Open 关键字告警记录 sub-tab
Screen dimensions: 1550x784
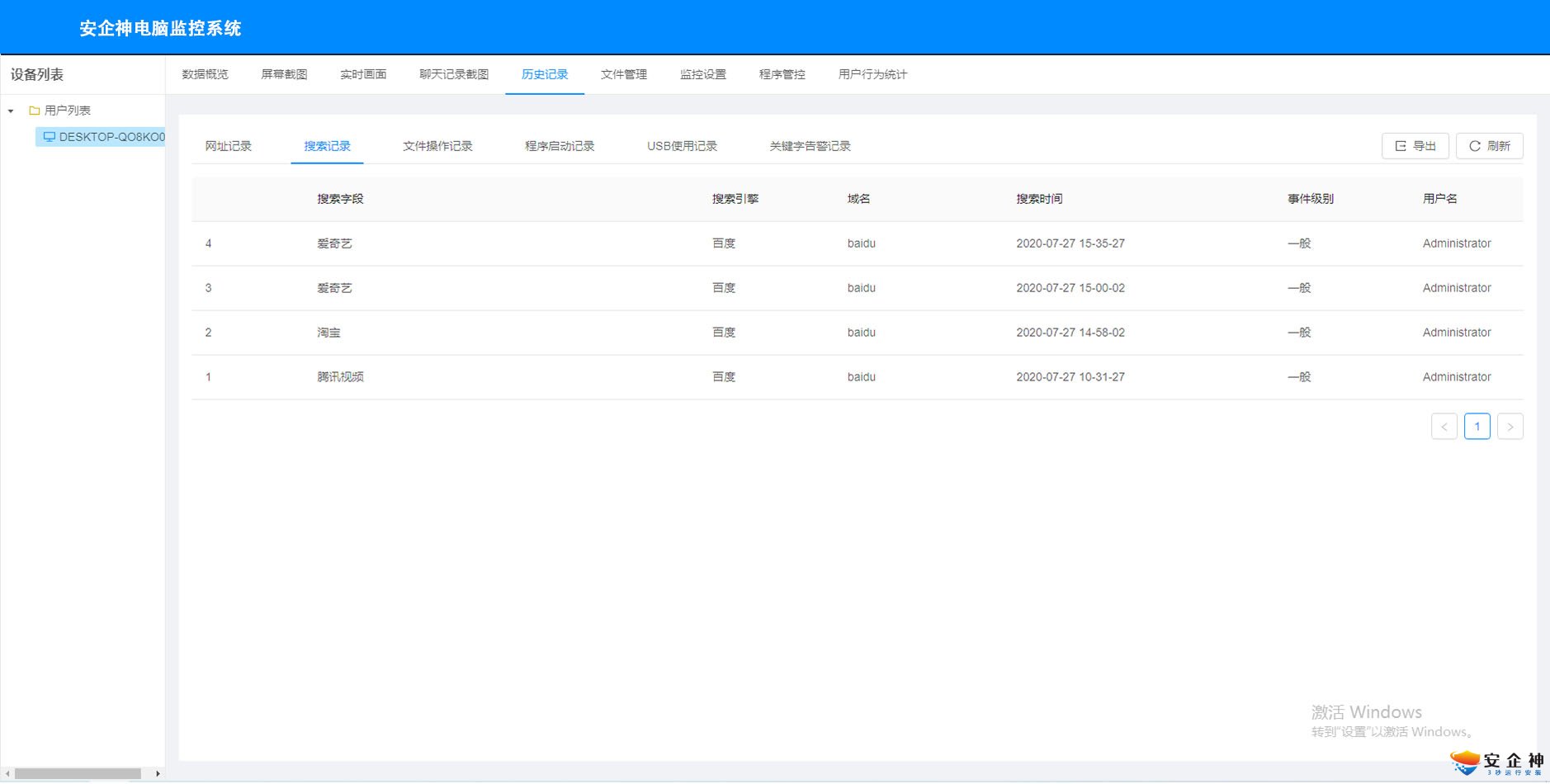pos(810,146)
